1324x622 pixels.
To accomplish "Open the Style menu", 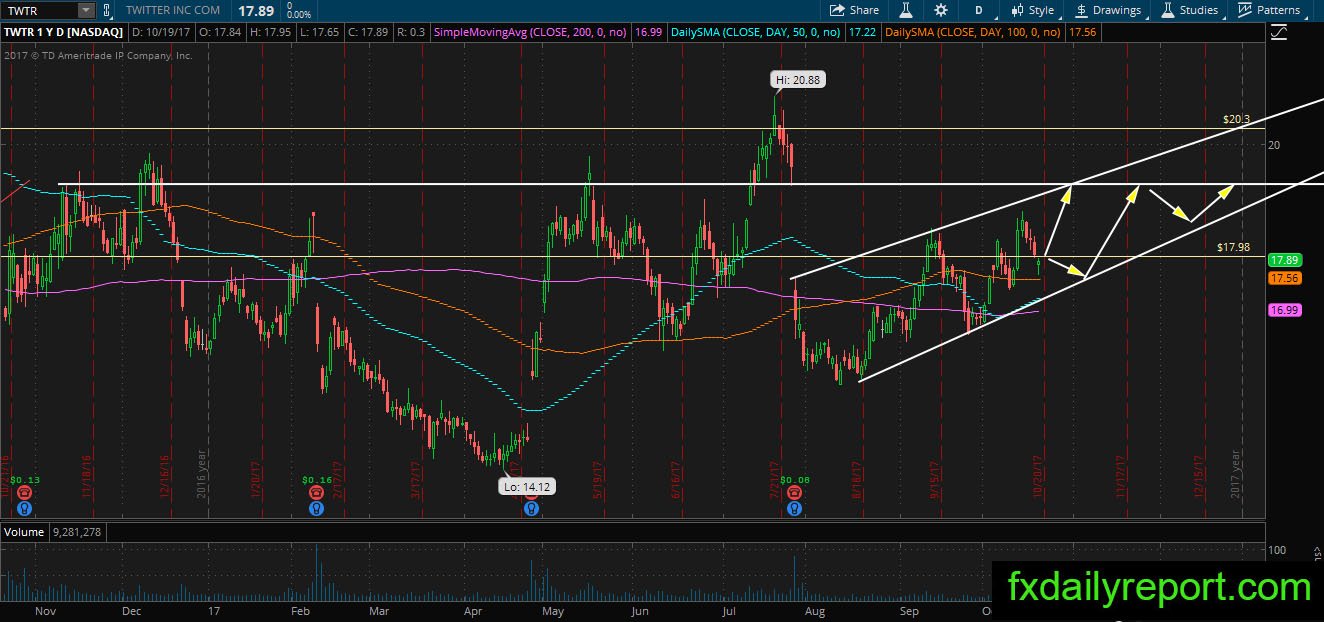I will [x=1033, y=10].
